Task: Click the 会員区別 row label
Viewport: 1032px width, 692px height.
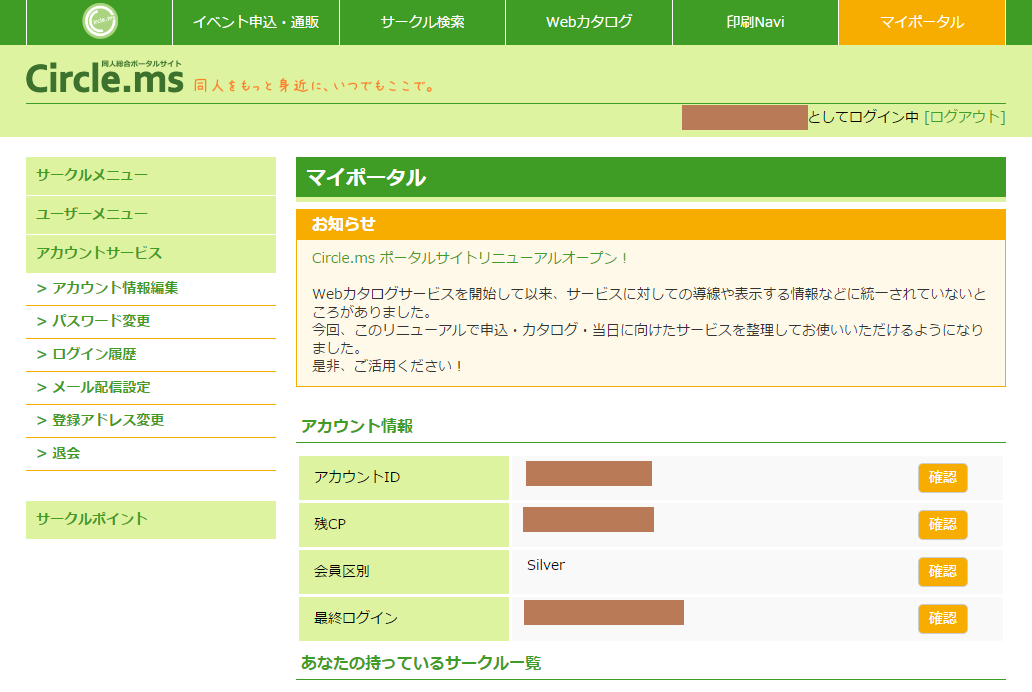Action: [403, 572]
